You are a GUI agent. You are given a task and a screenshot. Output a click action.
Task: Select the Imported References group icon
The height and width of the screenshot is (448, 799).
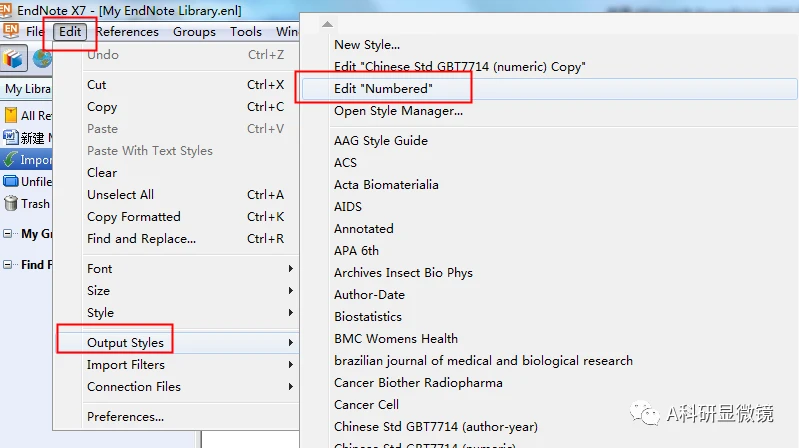[10, 160]
